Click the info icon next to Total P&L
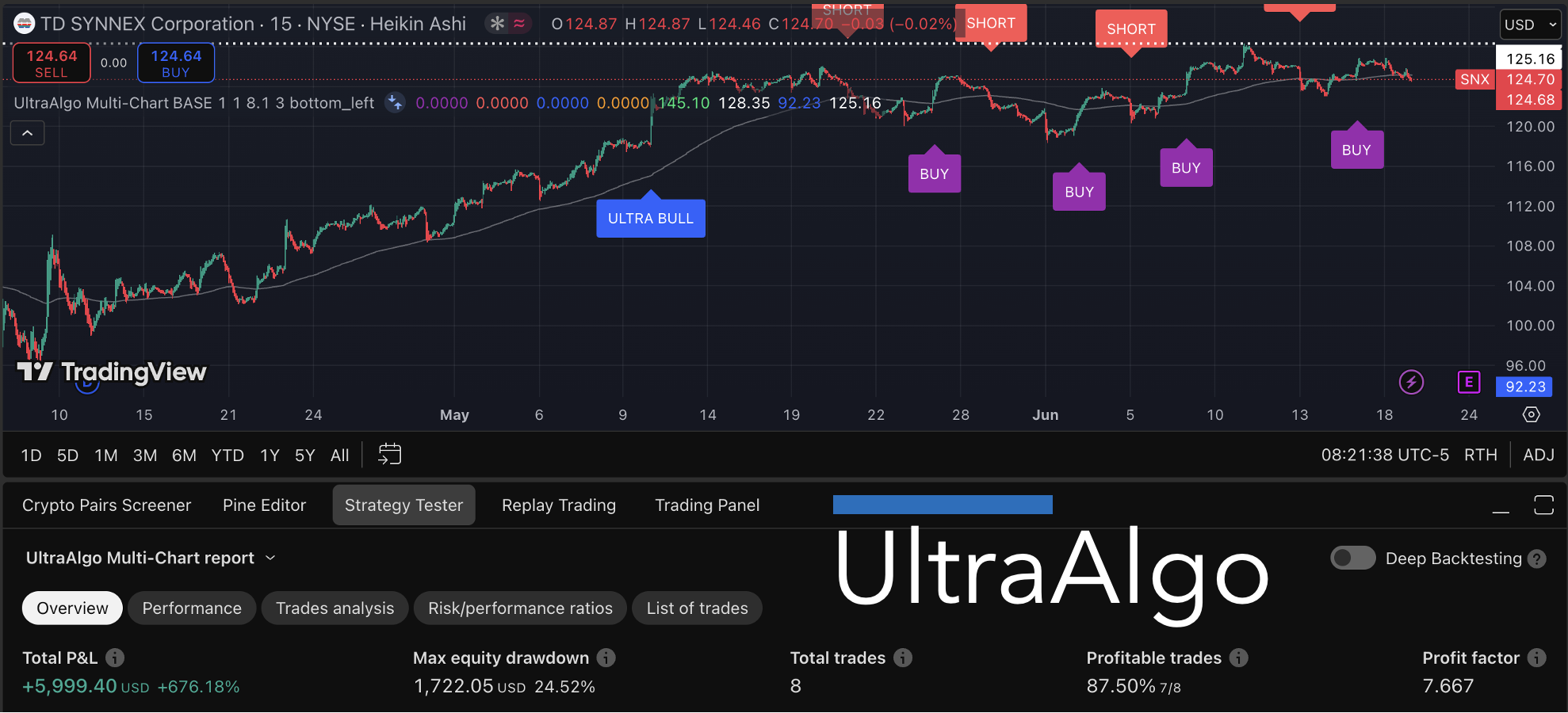Image resolution: width=1568 pixels, height=713 pixels. click(115, 658)
